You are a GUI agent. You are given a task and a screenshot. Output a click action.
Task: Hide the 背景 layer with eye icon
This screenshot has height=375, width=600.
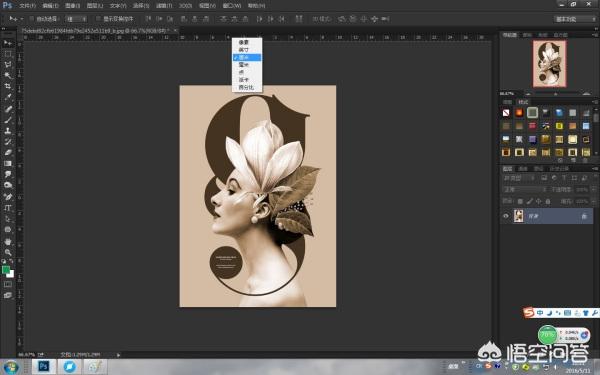(x=506, y=216)
